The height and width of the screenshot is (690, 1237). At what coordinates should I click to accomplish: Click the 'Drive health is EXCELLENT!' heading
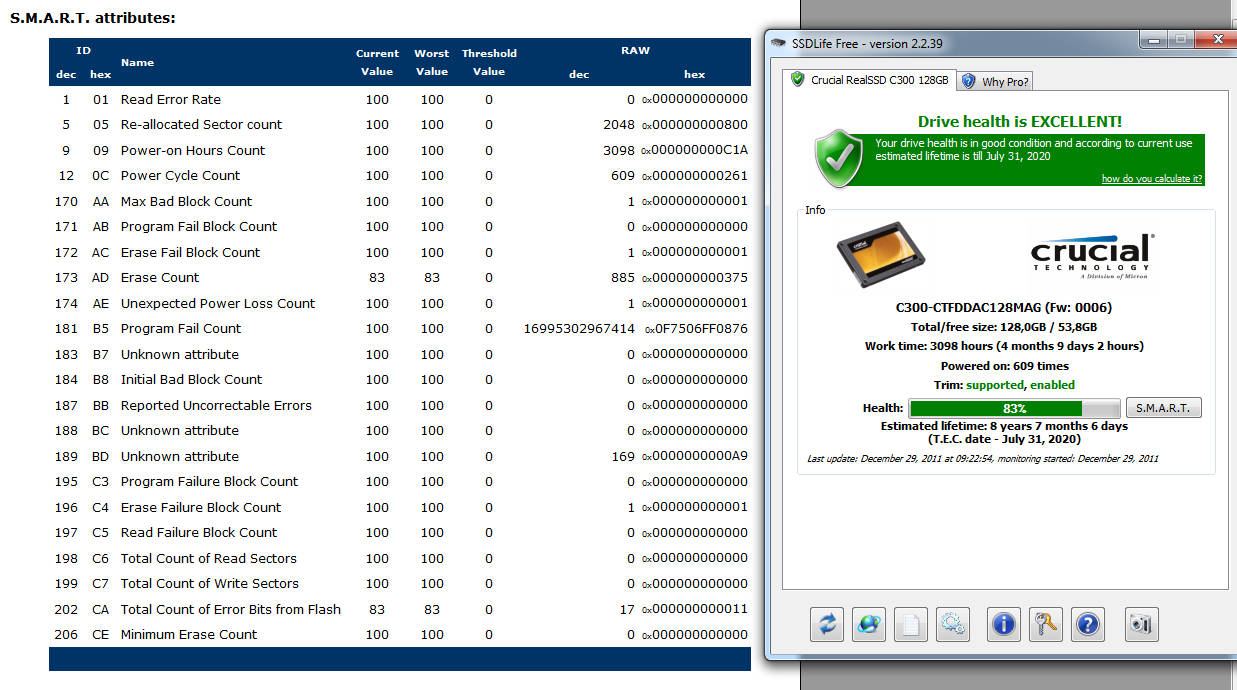(1019, 121)
